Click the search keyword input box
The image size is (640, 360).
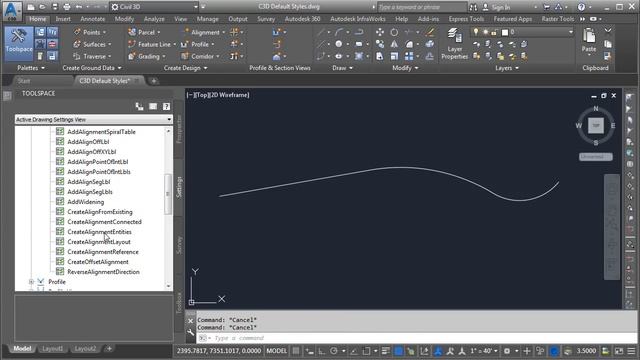click(x=422, y=7)
